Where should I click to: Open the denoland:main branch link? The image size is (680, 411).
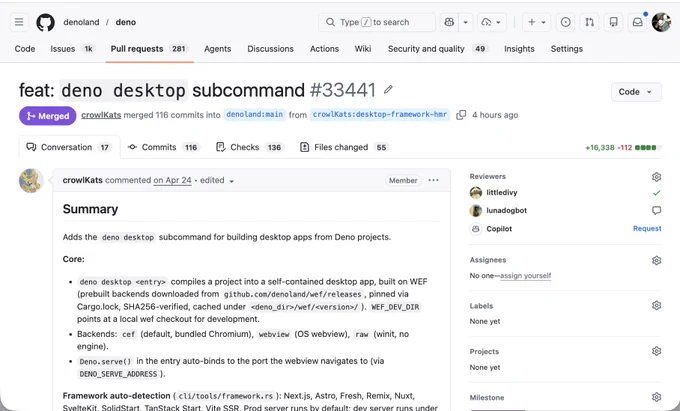[x=255, y=114]
